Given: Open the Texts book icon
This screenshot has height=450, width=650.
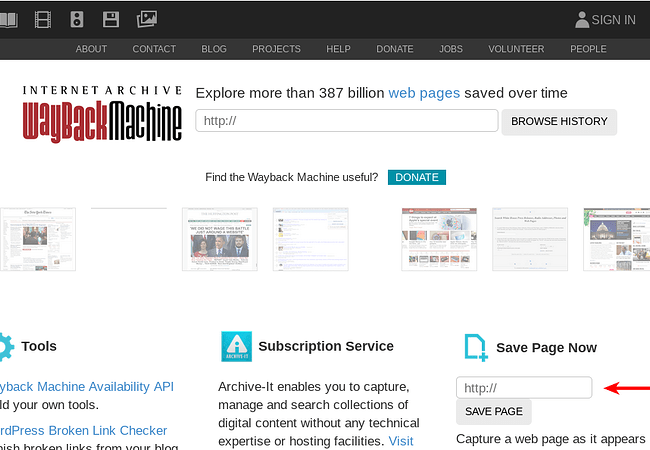Looking at the screenshot, I should pos(8,20).
